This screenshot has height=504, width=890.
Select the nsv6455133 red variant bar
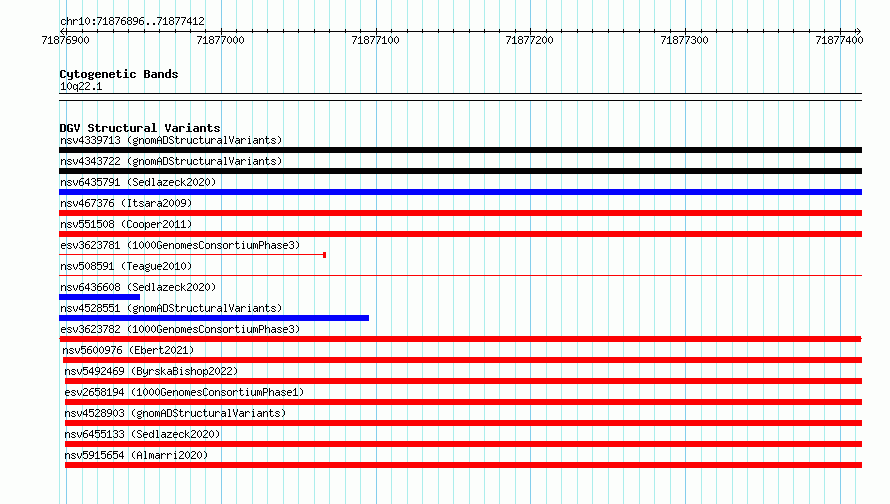tap(463, 444)
